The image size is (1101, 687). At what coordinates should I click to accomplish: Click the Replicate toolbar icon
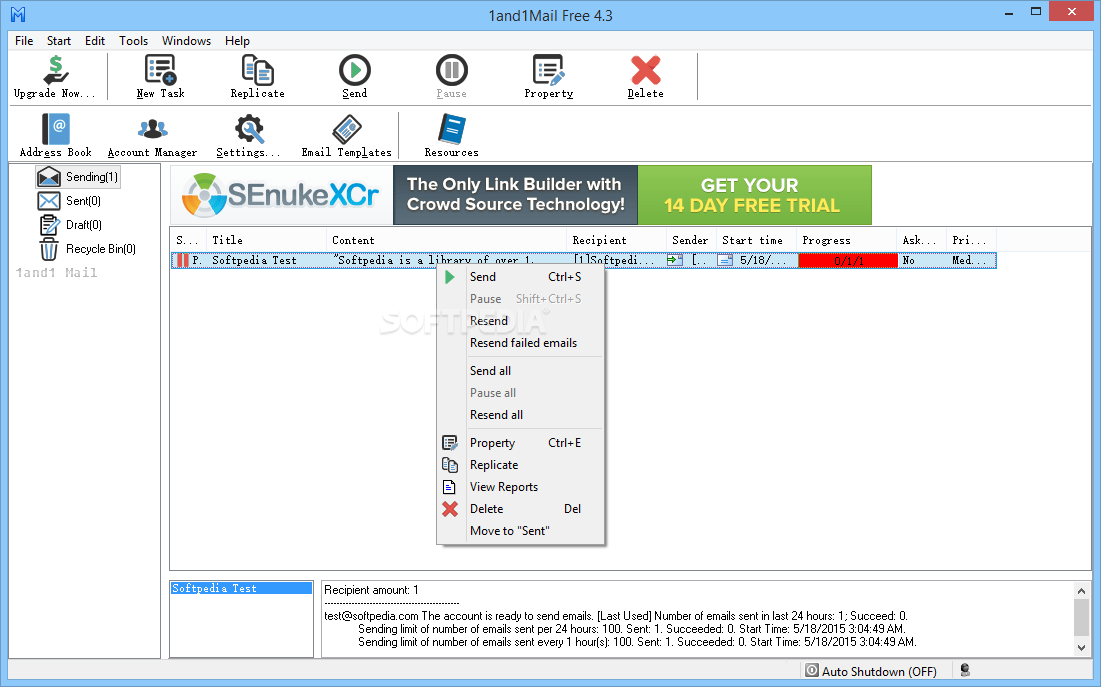point(258,77)
